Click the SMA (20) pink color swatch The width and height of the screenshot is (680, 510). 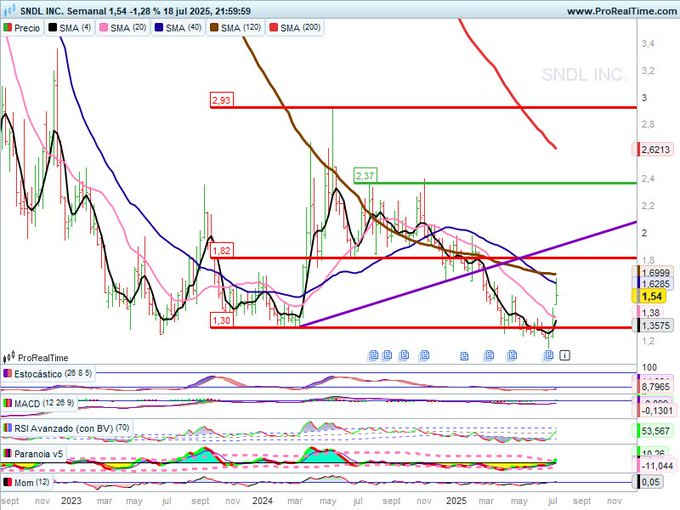click(x=103, y=28)
